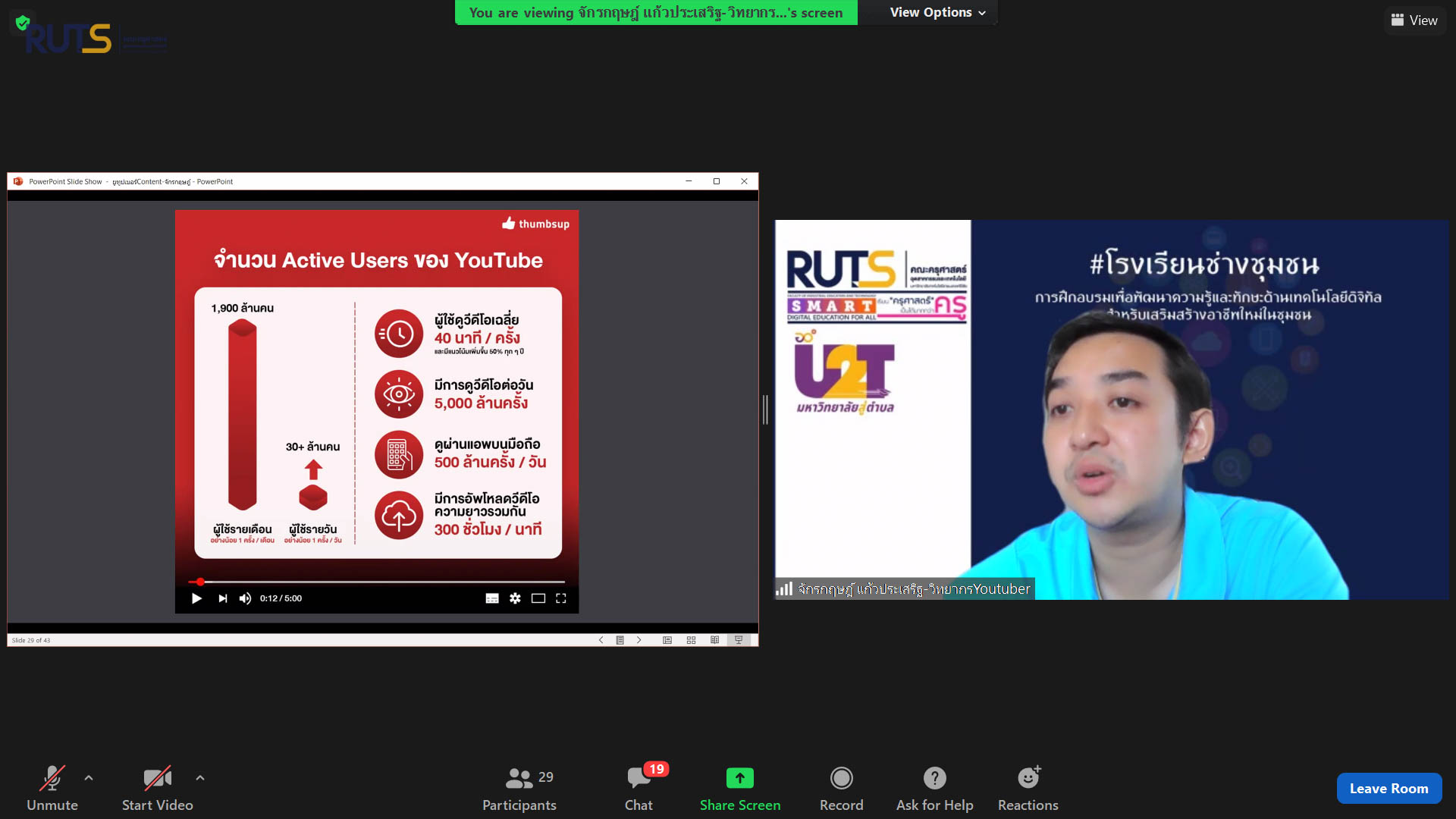The width and height of the screenshot is (1456, 819).
Task: Mute the video volume speaker icon
Action: point(245,598)
